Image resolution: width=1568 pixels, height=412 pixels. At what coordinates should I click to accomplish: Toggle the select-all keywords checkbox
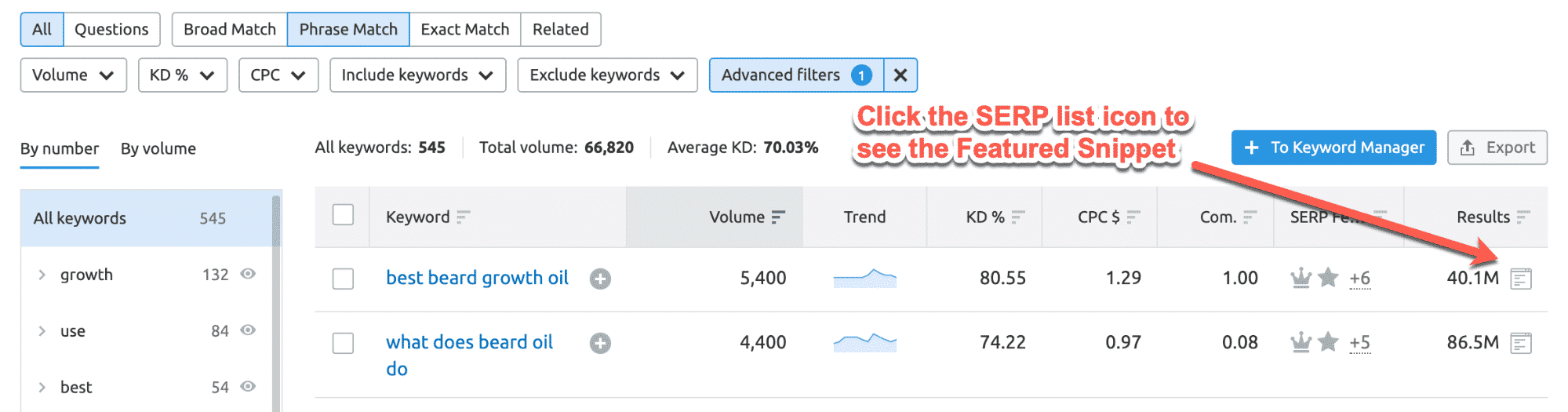(x=343, y=215)
